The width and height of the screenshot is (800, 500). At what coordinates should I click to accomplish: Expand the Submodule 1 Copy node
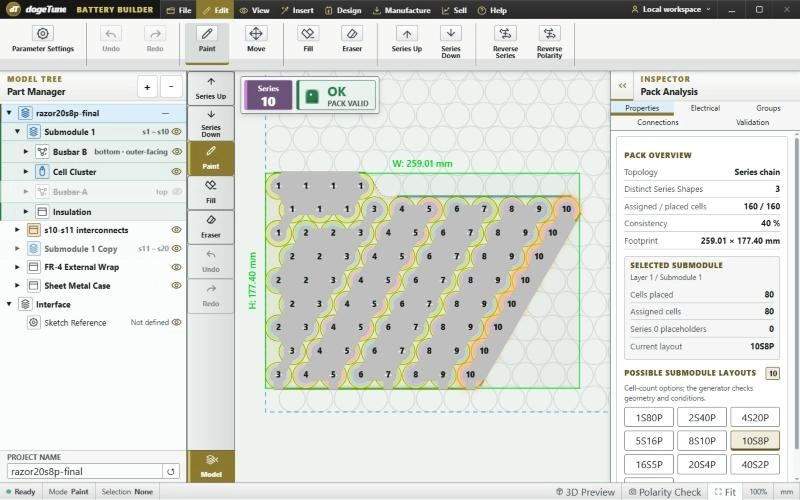point(17,248)
